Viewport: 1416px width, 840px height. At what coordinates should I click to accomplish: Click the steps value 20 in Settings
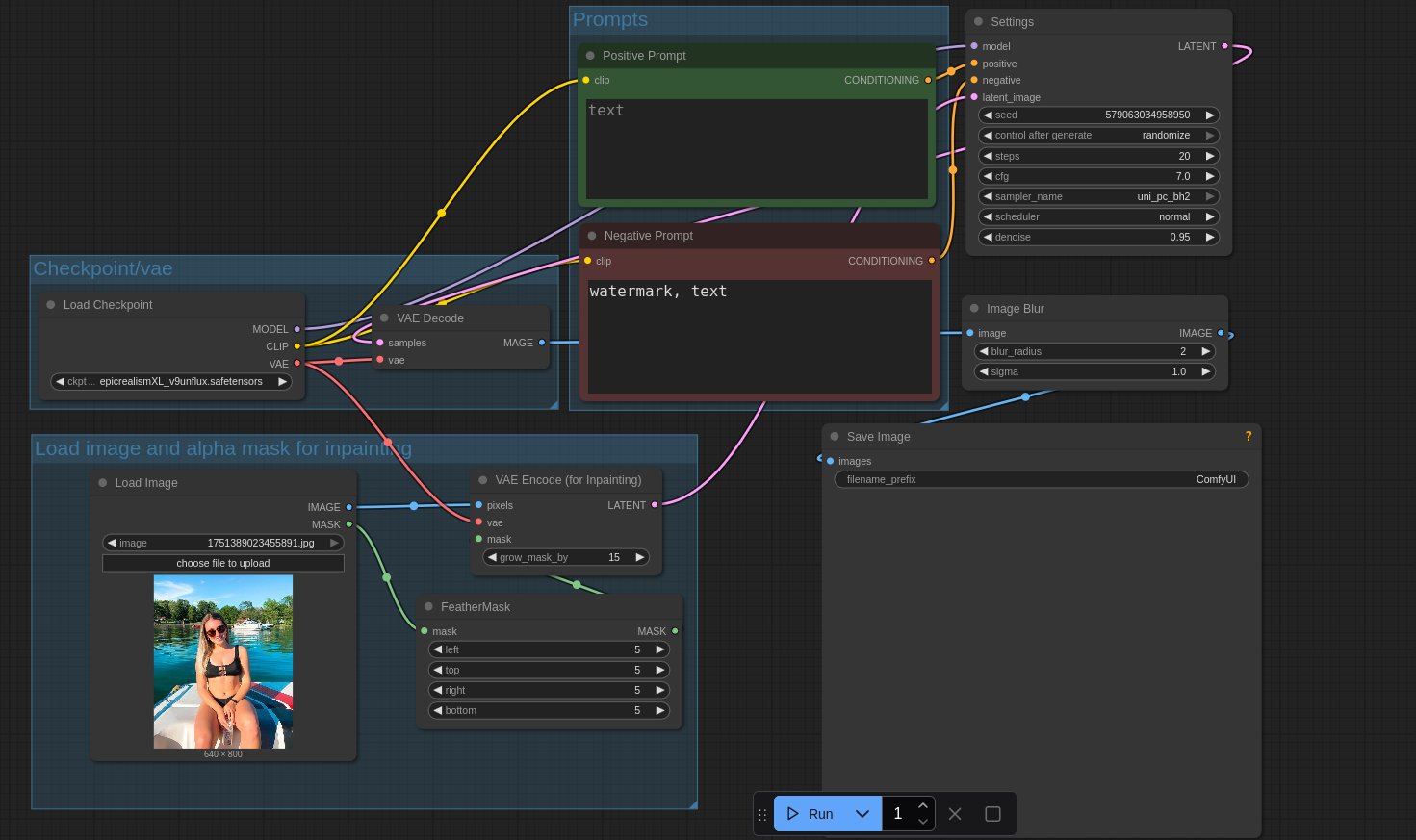1184,156
